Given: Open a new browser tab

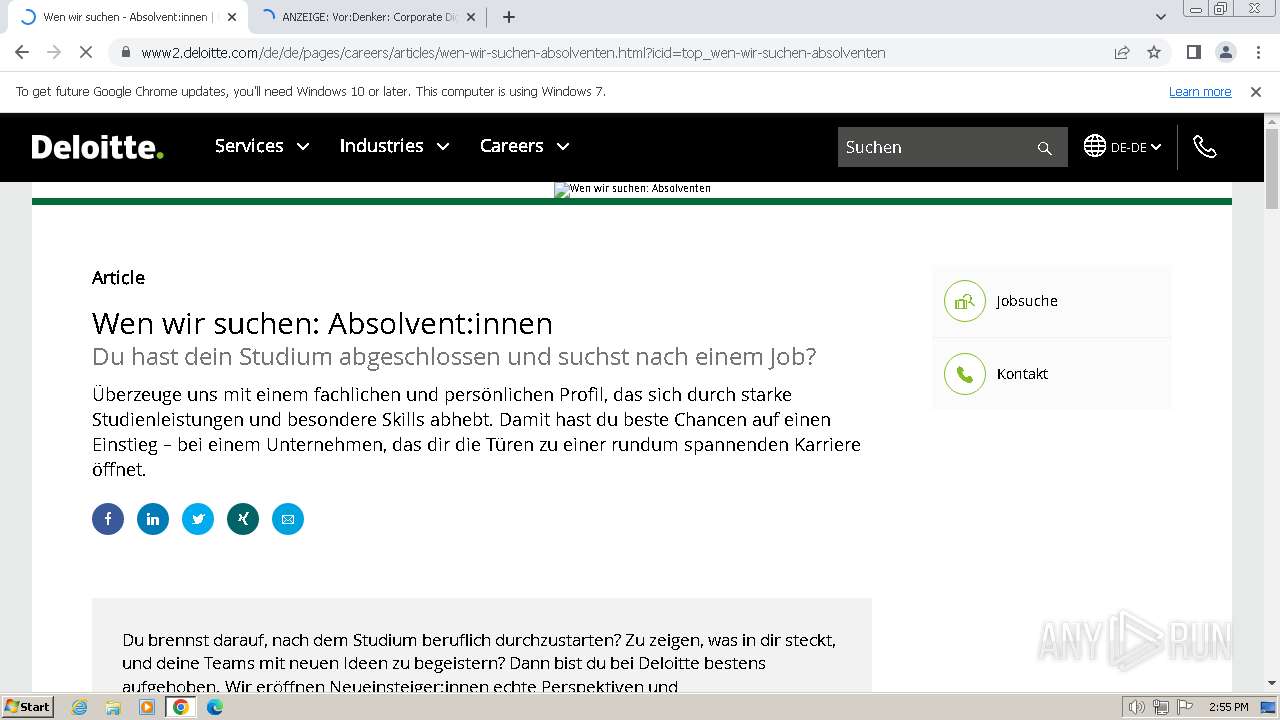Looking at the screenshot, I should [x=509, y=17].
